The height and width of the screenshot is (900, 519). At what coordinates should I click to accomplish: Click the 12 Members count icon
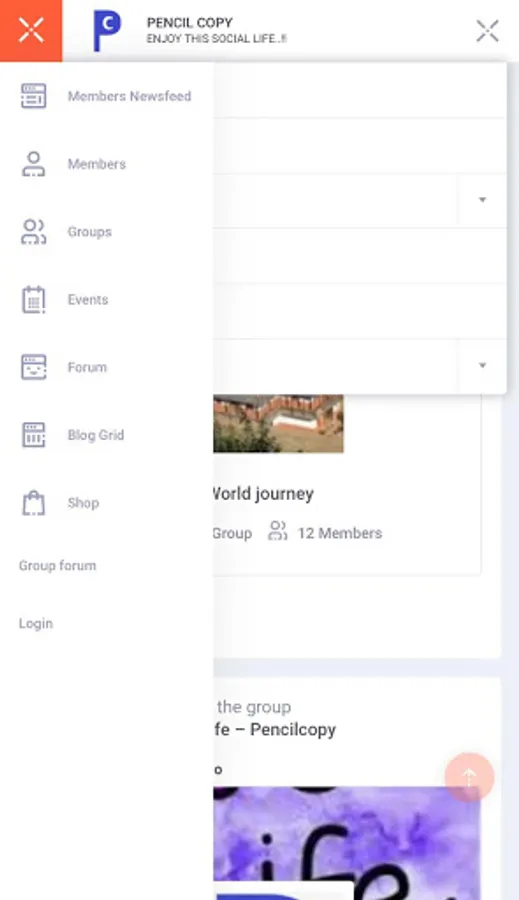pos(278,531)
